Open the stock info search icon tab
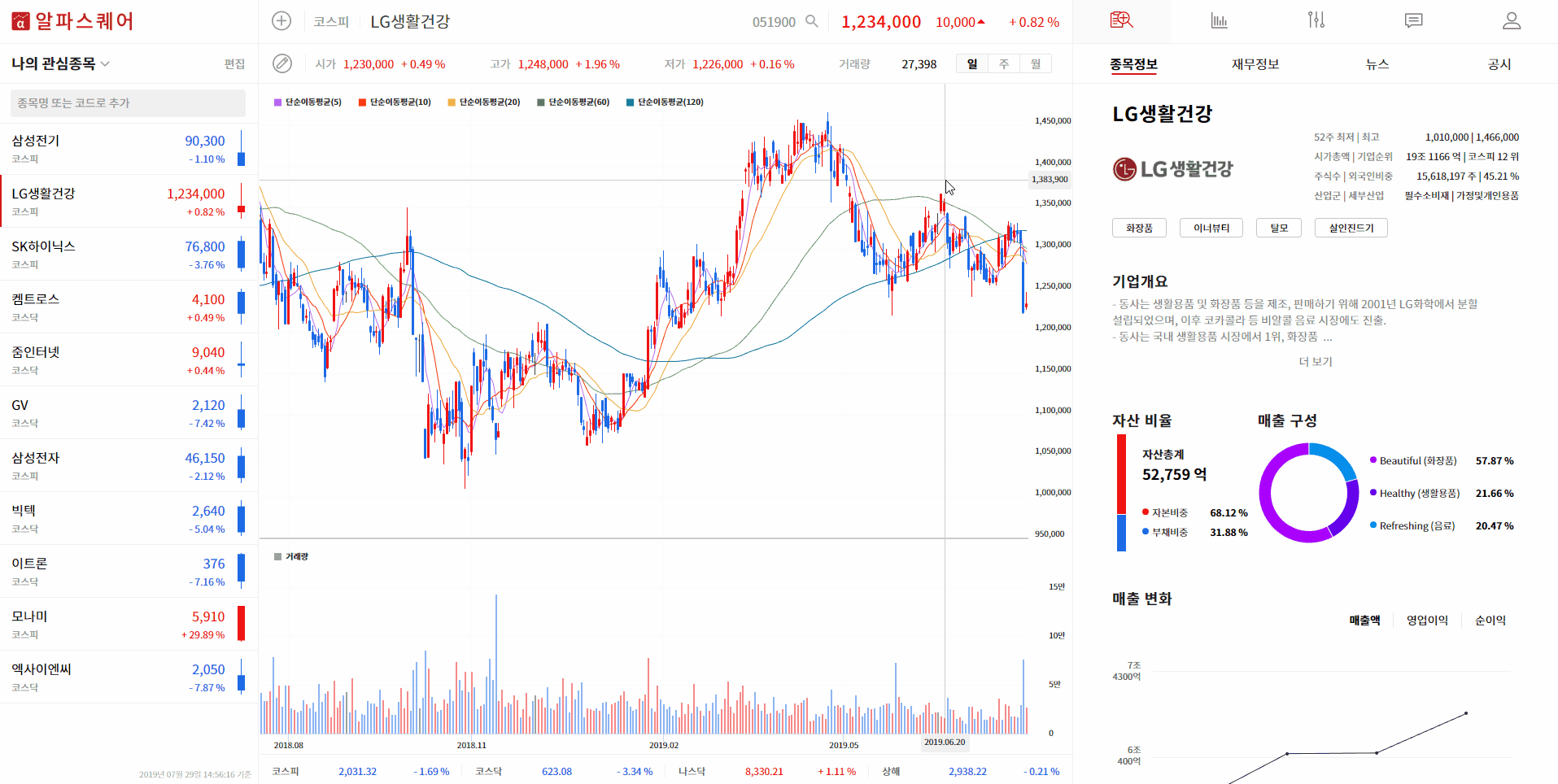The height and width of the screenshot is (784, 1558). (1121, 20)
